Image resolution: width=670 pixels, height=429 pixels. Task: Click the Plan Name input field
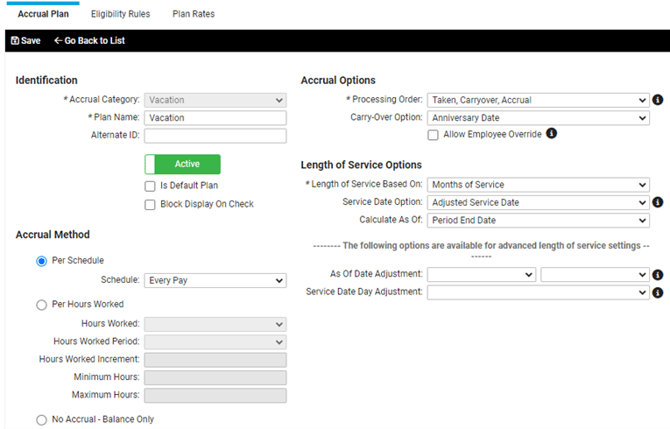pyautogui.click(x=215, y=118)
